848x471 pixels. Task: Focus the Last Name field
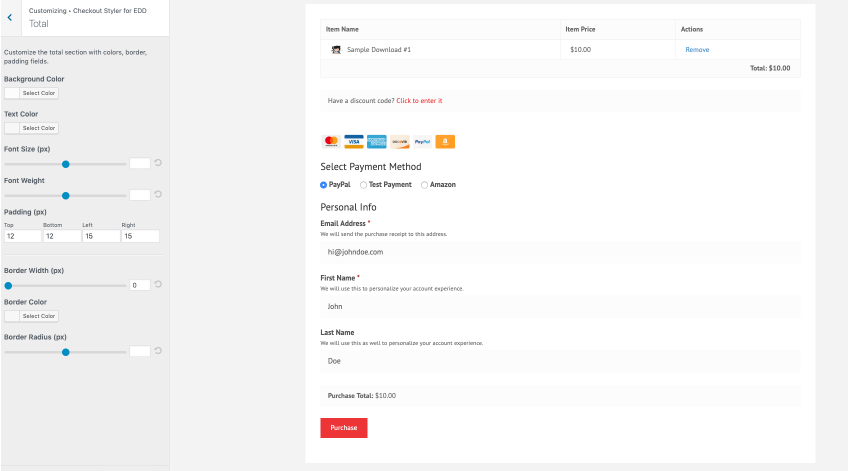(560, 361)
